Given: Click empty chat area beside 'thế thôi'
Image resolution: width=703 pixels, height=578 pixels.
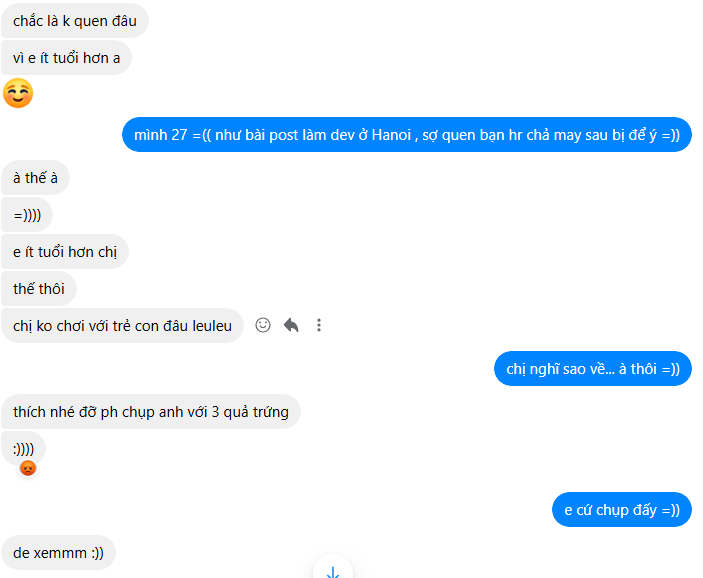Looking at the screenshot, I should 359,288.
